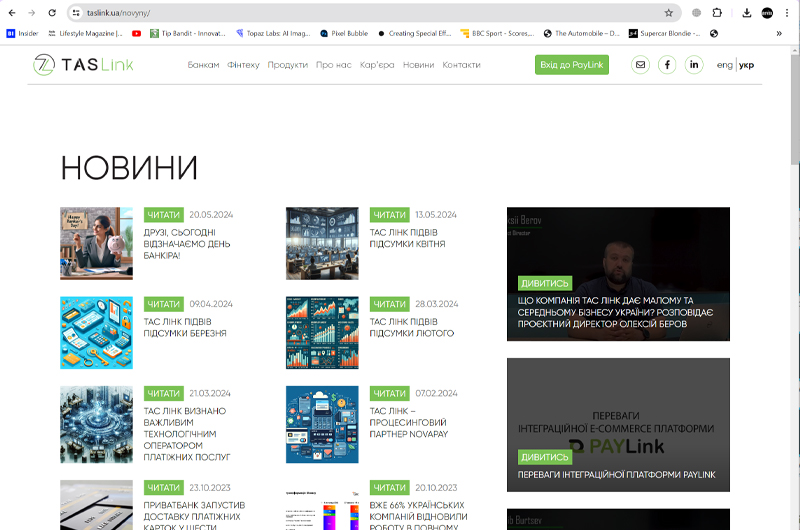800x530 pixels.
Task: Click the piggy bank Banker's Day thumbnail
Action: coord(96,243)
